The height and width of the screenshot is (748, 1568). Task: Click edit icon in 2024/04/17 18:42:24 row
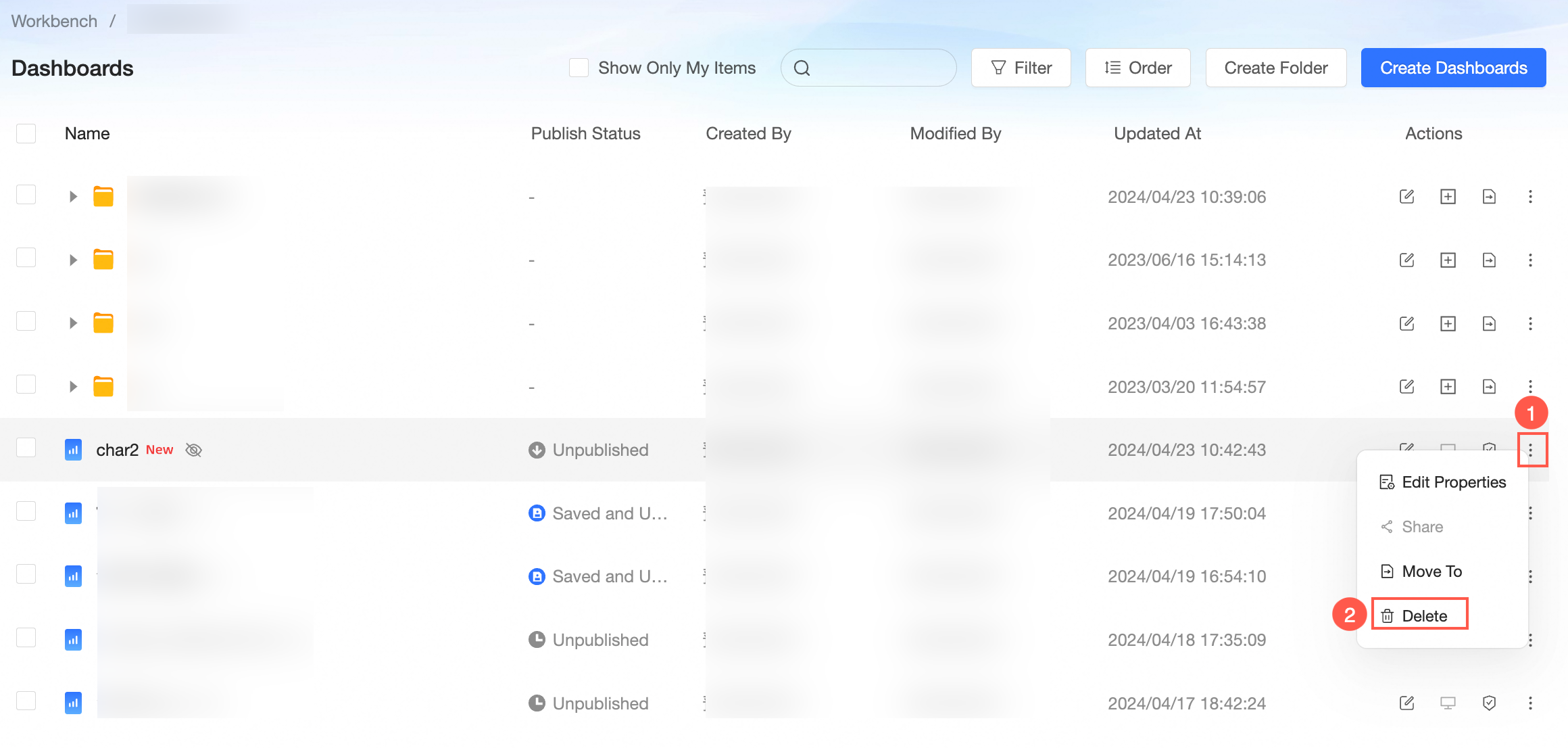[1406, 703]
